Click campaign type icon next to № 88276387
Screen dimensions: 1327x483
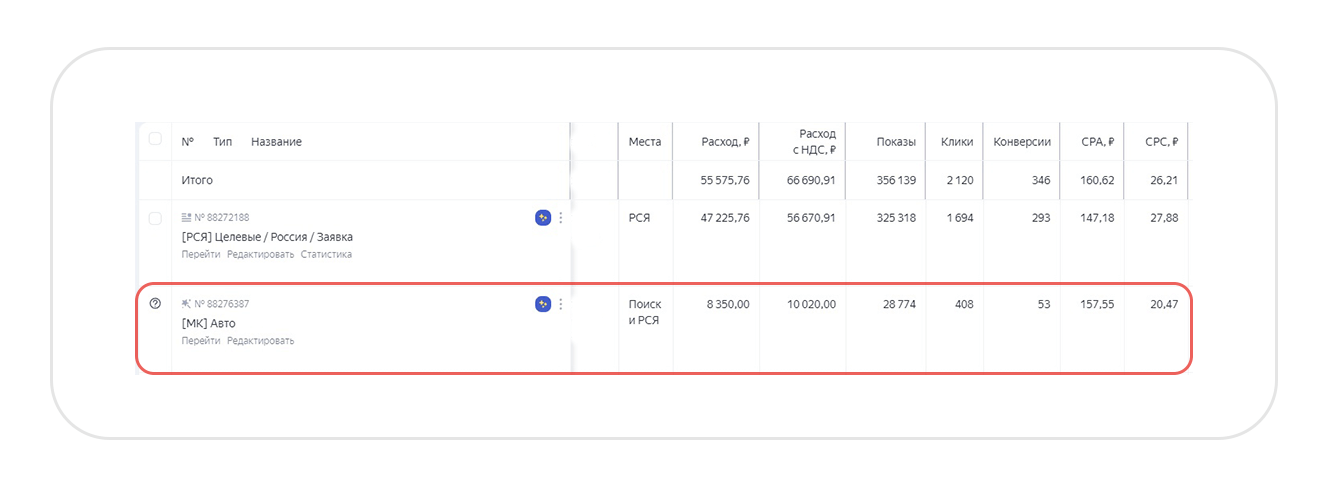pos(186,303)
